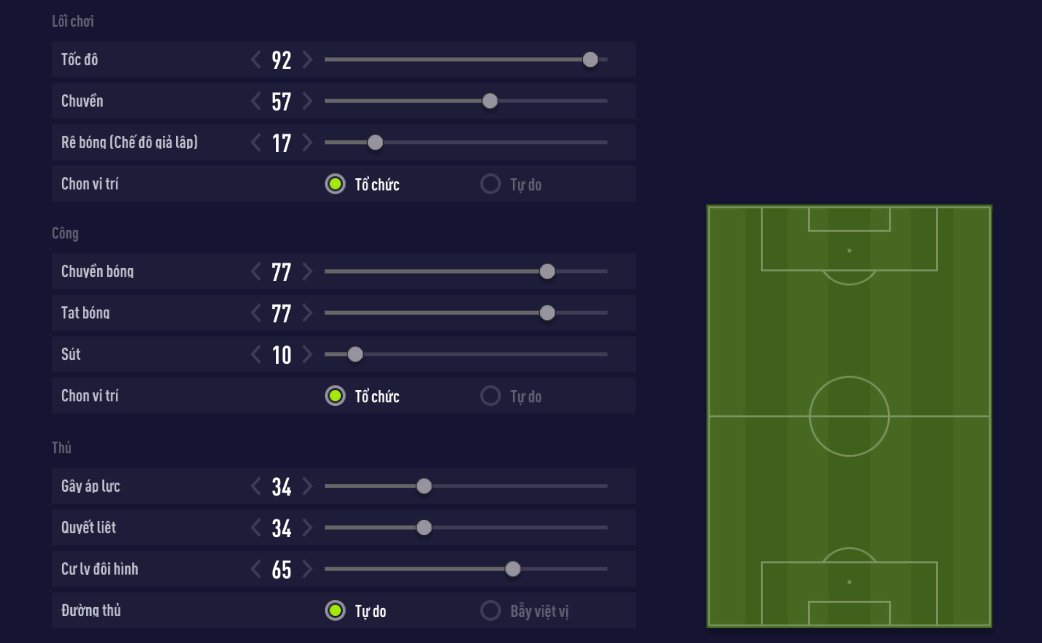This screenshot has width=1042, height=643.
Task: Select Tự do positioning under Công
Action: pyautogui.click(x=491, y=396)
